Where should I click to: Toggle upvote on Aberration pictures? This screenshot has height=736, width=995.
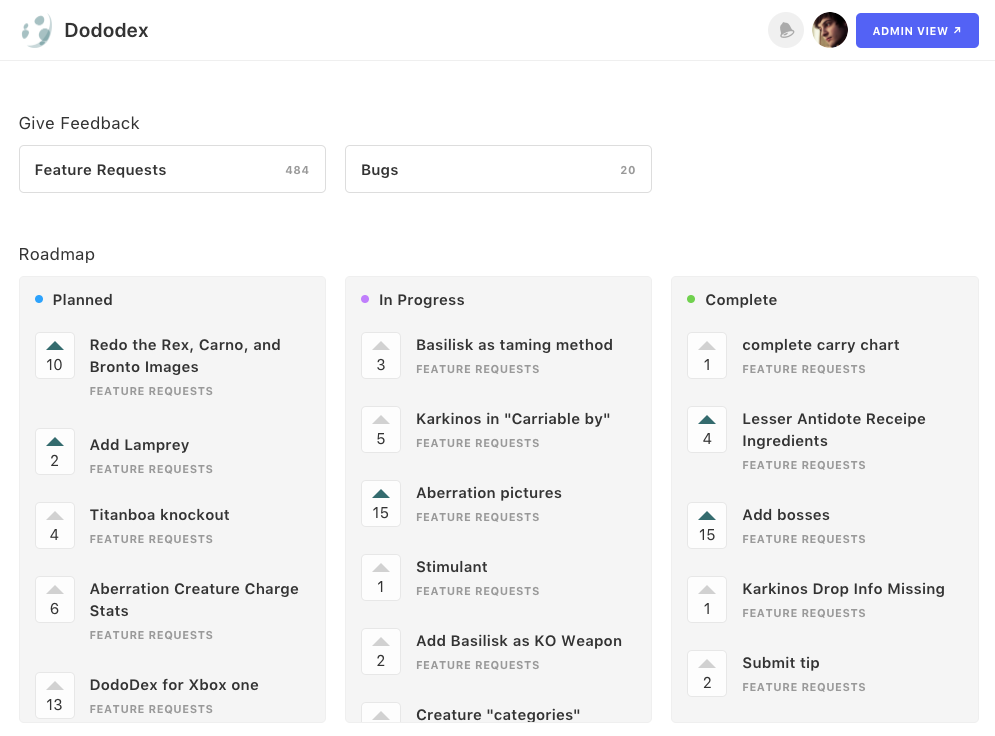pyautogui.click(x=381, y=504)
